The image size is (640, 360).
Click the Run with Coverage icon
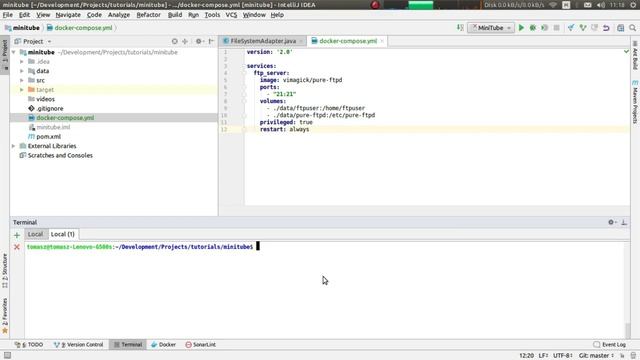click(x=544, y=28)
